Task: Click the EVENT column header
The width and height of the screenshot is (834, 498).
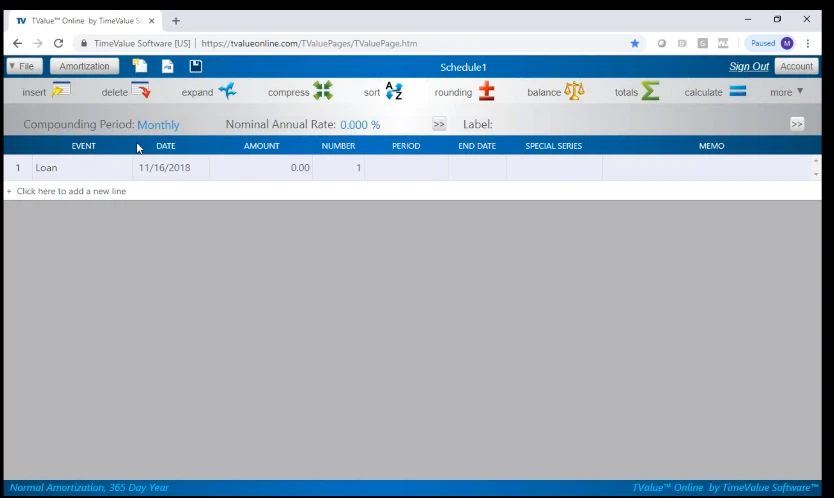Action: click(84, 146)
